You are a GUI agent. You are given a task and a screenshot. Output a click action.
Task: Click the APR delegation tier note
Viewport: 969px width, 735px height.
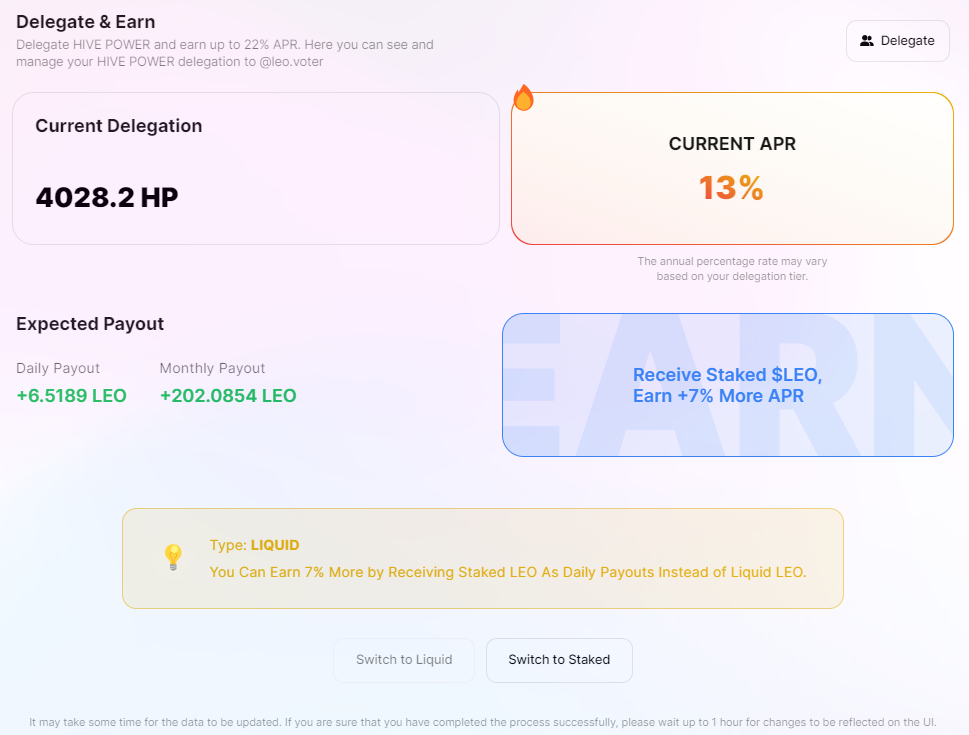tap(732, 269)
